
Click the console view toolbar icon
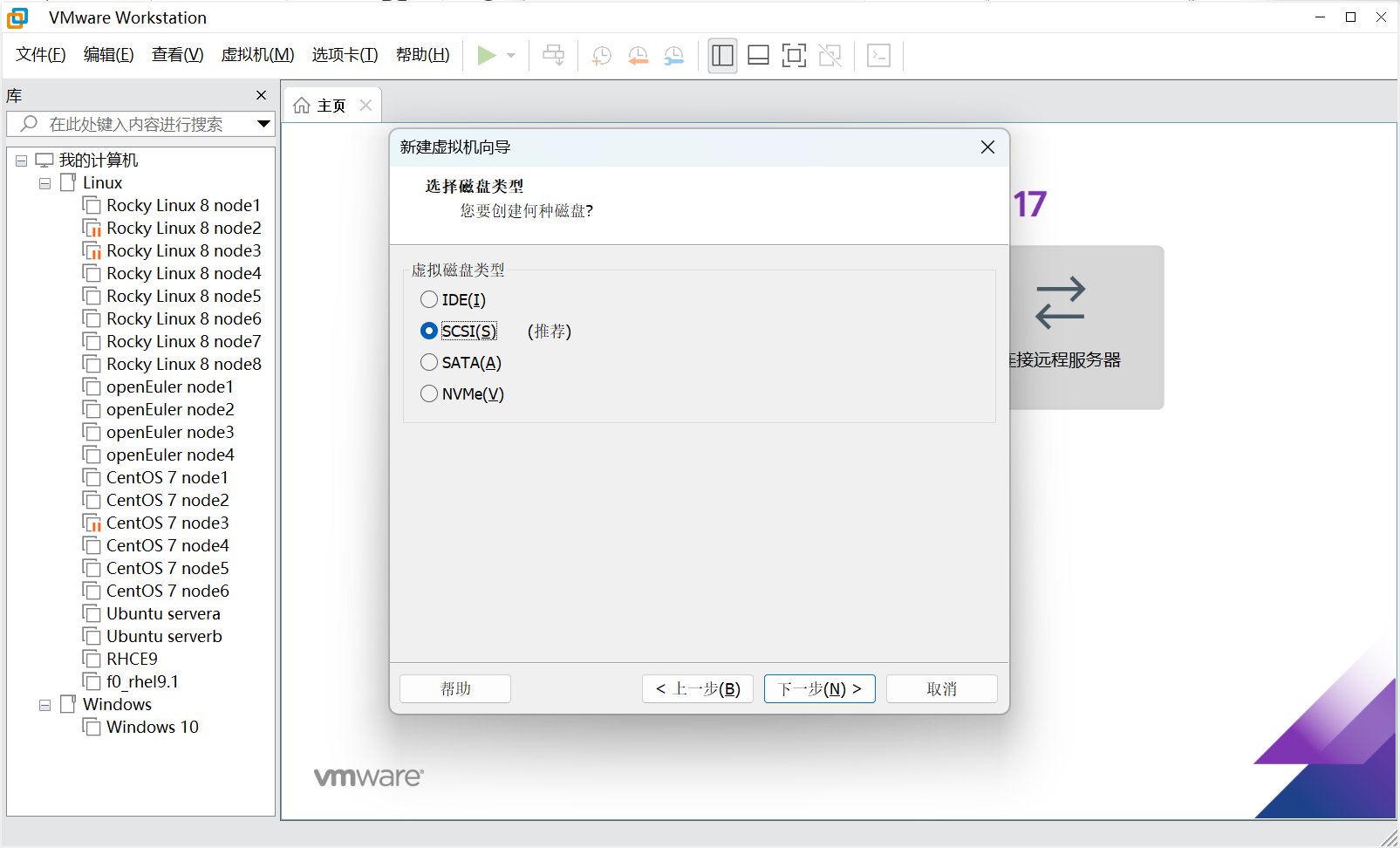(x=878, y=56)
